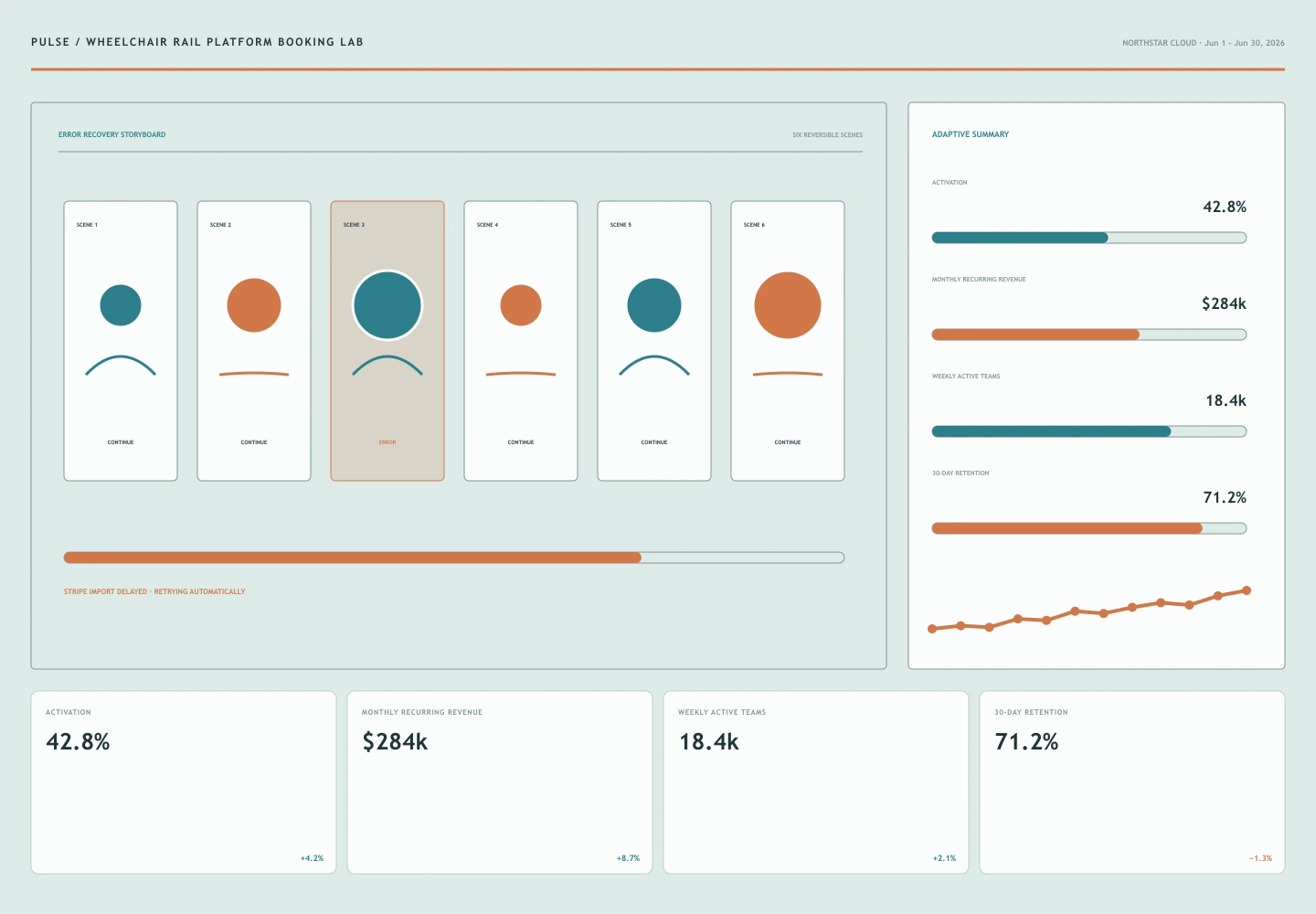Click the +2.1% change in Weekly Active Teams card
The image size is (1316, 914).
click(x=944, y=858)
